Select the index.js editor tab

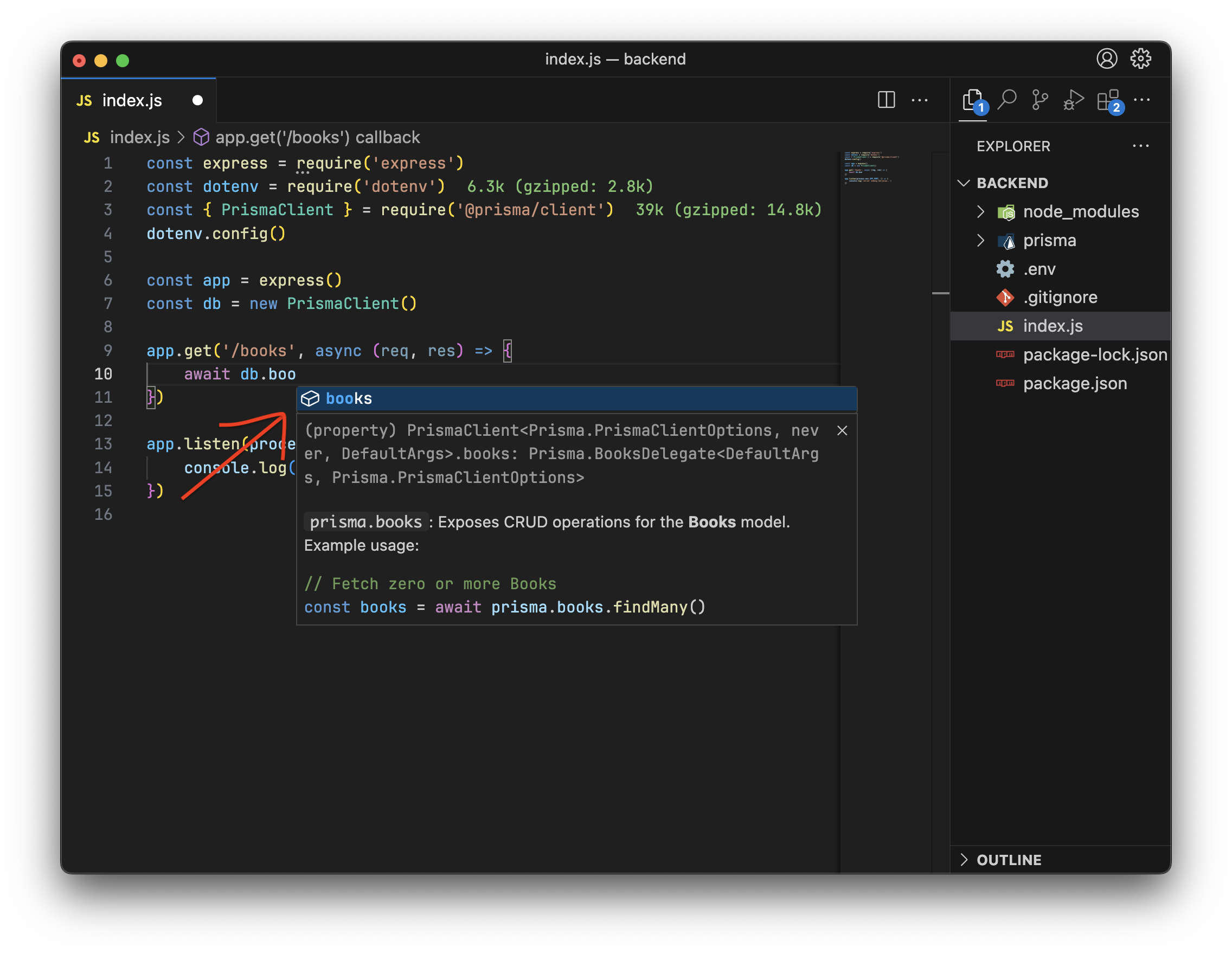tap(132, 100)
